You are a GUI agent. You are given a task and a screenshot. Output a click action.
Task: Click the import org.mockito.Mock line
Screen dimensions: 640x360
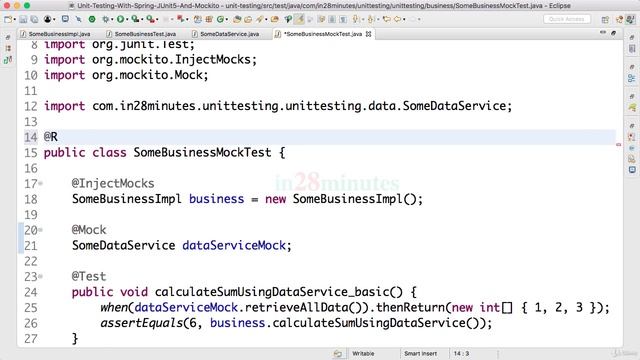pos(126,75)
